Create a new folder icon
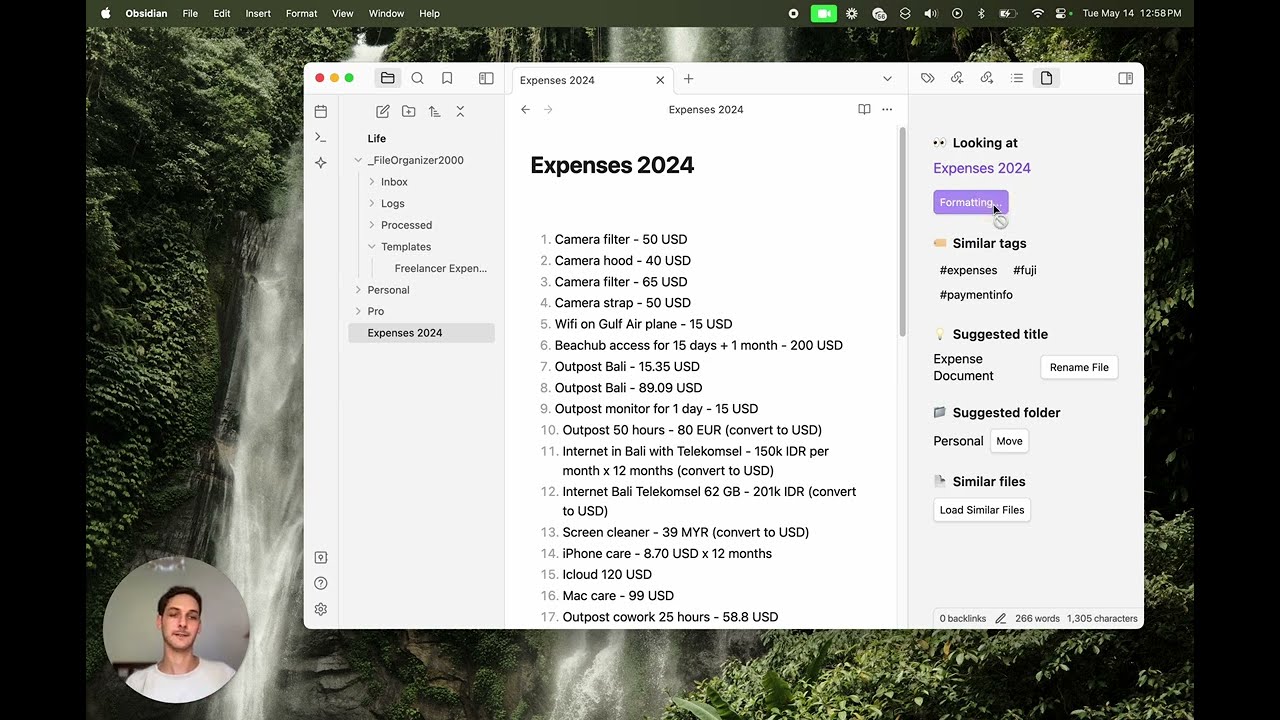Screen dimensions: 1280x720 pyautogui.click(x=408, y=111)
